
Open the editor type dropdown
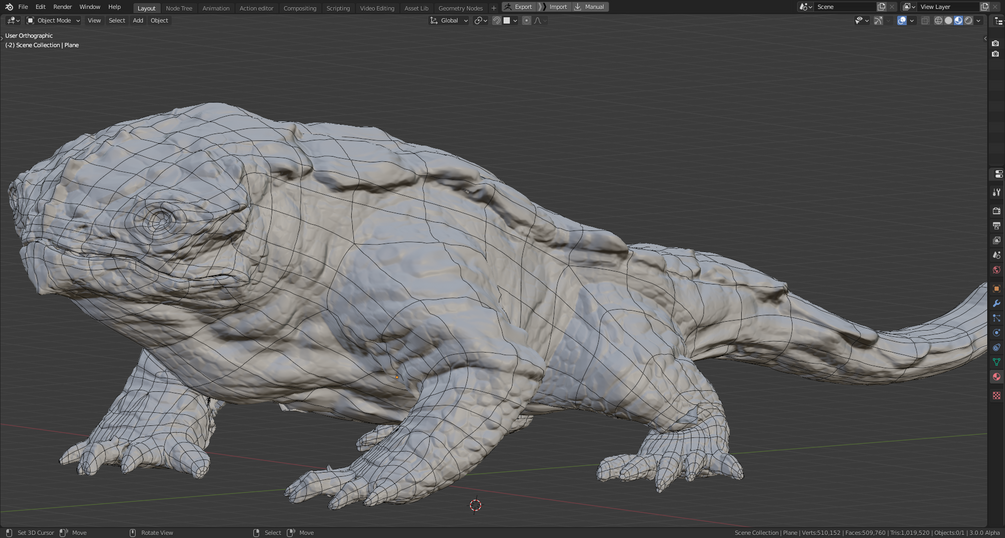point(13,21)
